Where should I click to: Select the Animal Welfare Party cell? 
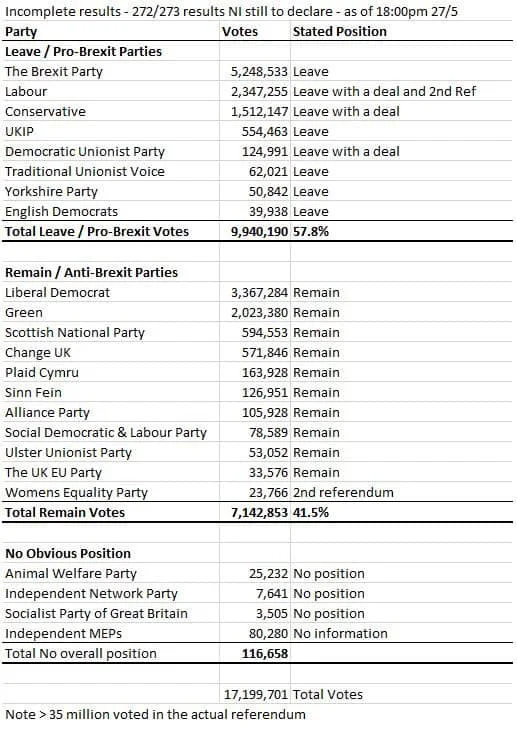[x=110, y=573]
